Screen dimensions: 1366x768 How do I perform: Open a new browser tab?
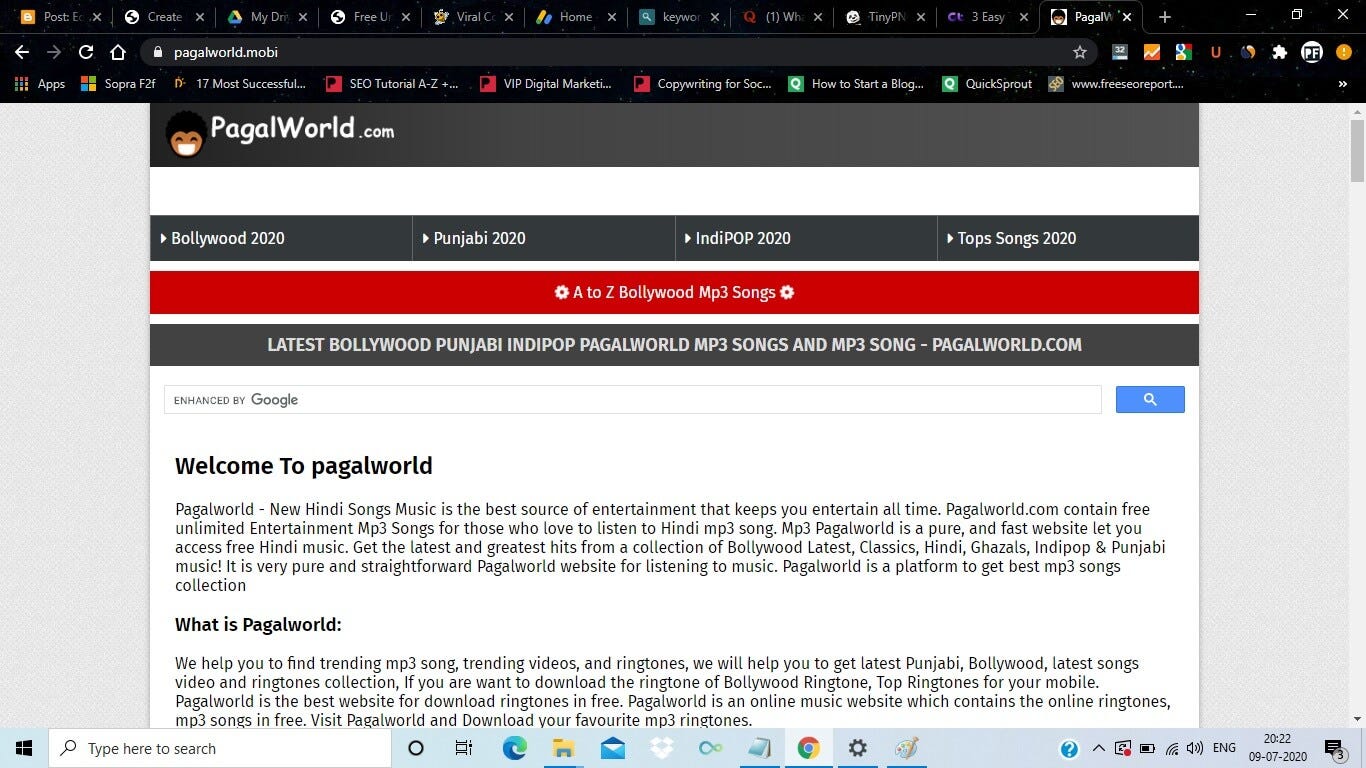(1164, 17)
